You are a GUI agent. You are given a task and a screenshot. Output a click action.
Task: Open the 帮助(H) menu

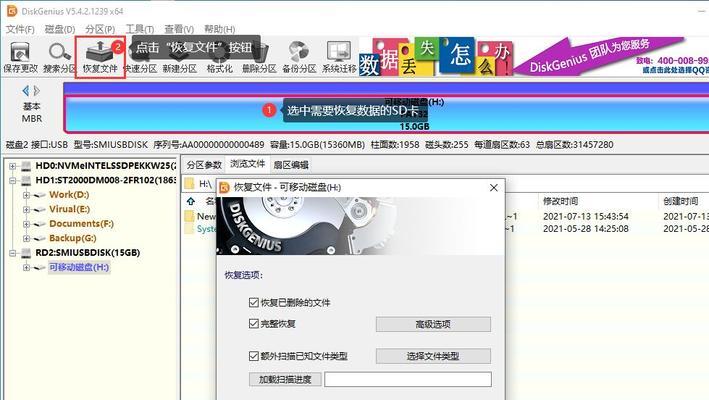219,29
